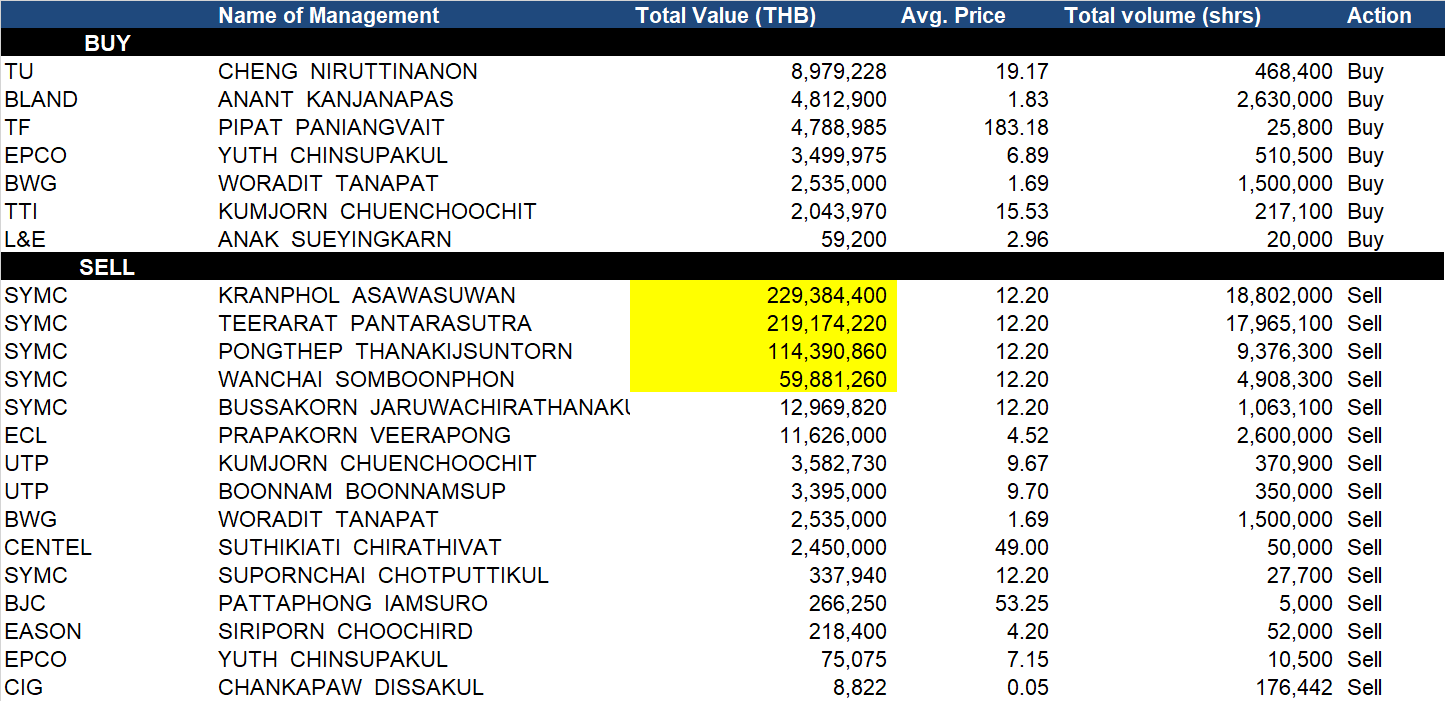
Task: Select the EASON ticker cell
Action: (x=43, y=631)
